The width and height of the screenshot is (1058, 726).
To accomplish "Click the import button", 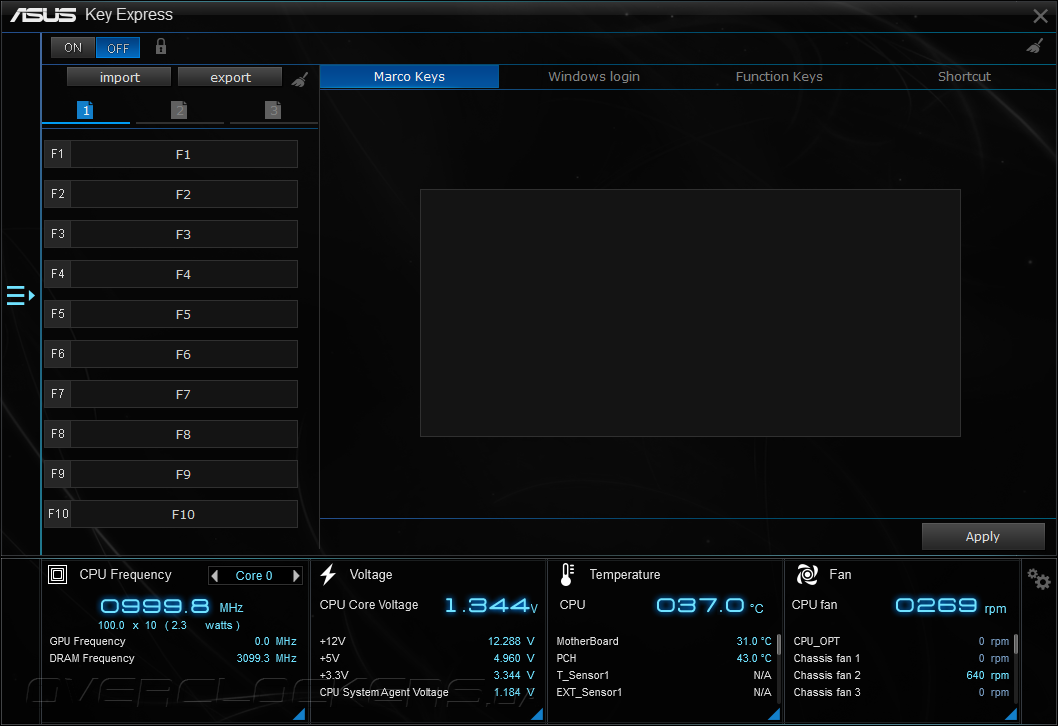I will coord(119,77).
